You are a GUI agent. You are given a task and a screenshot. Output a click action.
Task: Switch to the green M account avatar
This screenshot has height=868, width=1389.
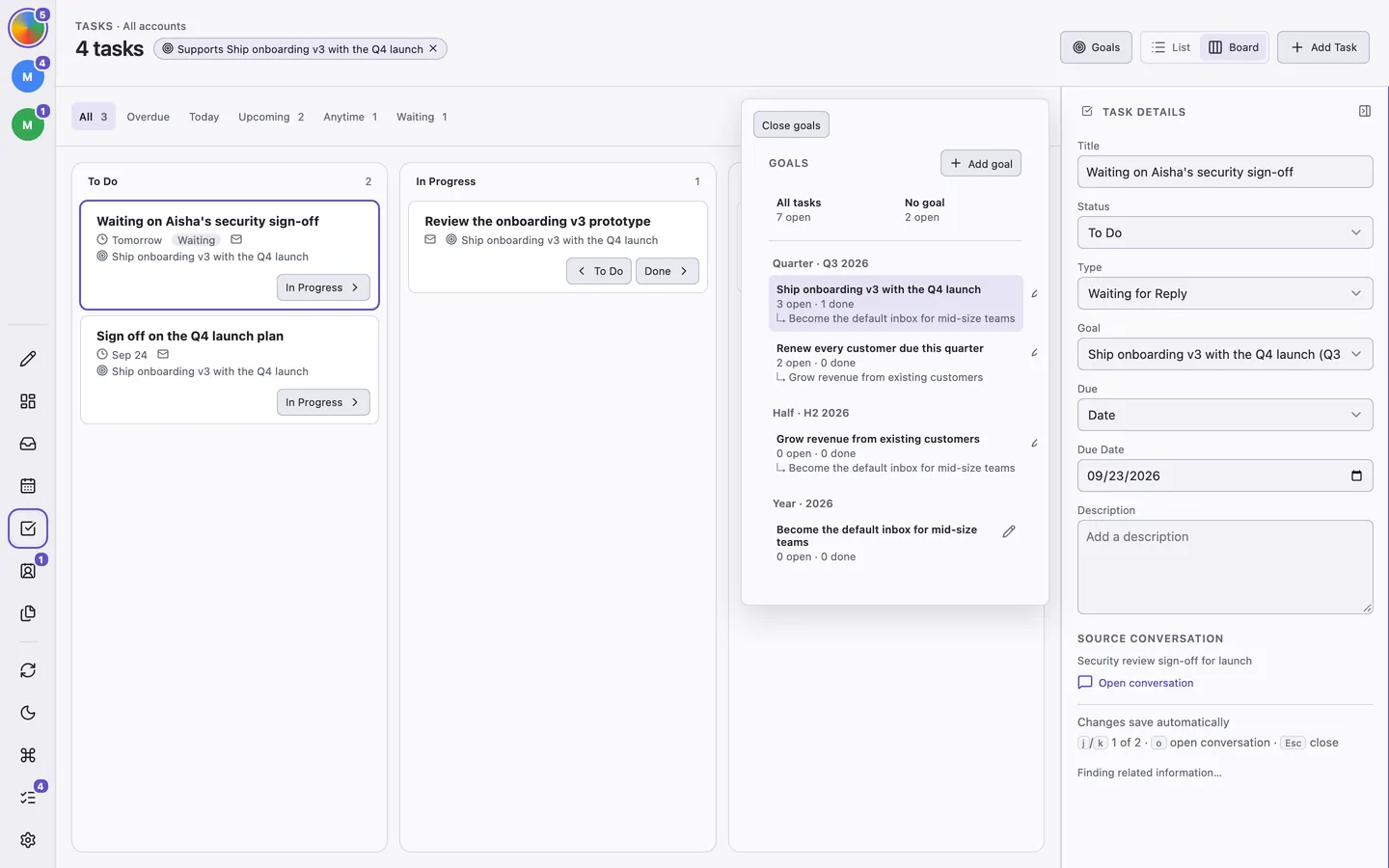[27, 124]
